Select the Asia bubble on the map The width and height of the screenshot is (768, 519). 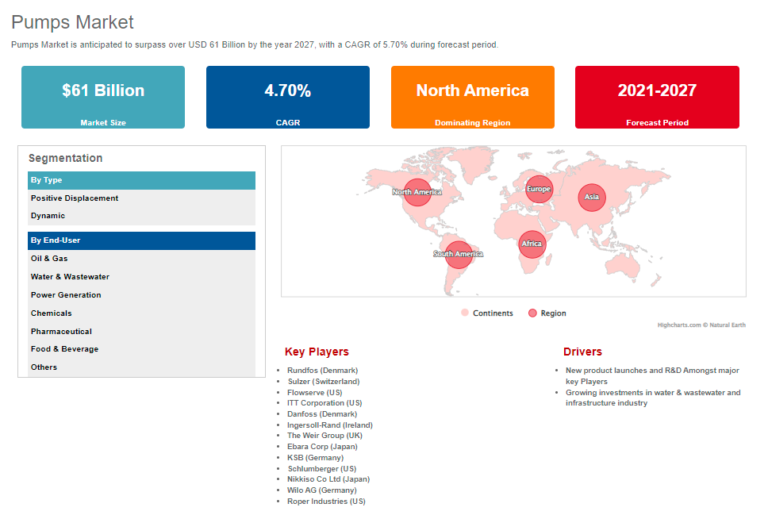(x=592, y=197)
